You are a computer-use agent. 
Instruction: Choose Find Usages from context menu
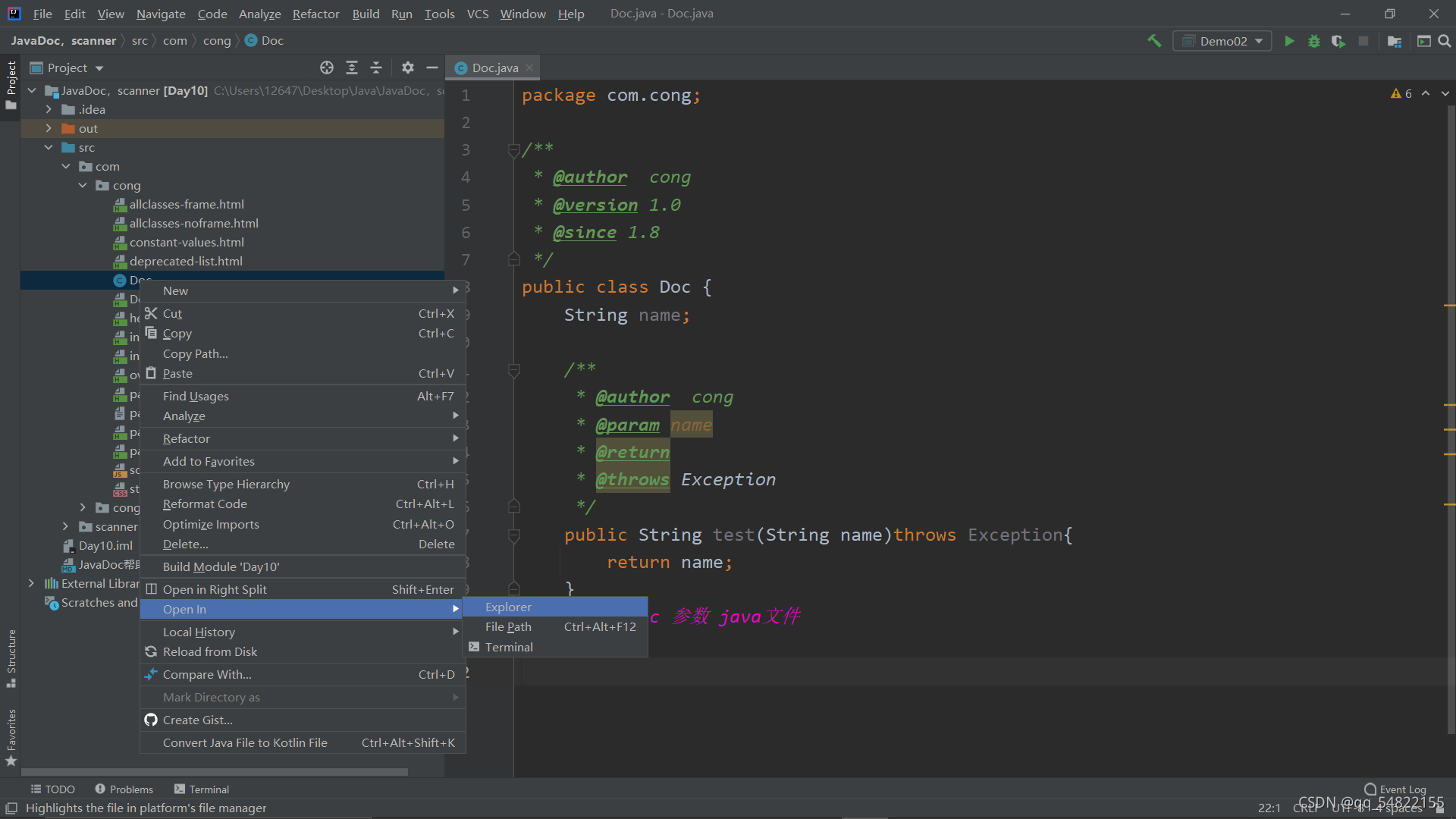coord(303,397)
